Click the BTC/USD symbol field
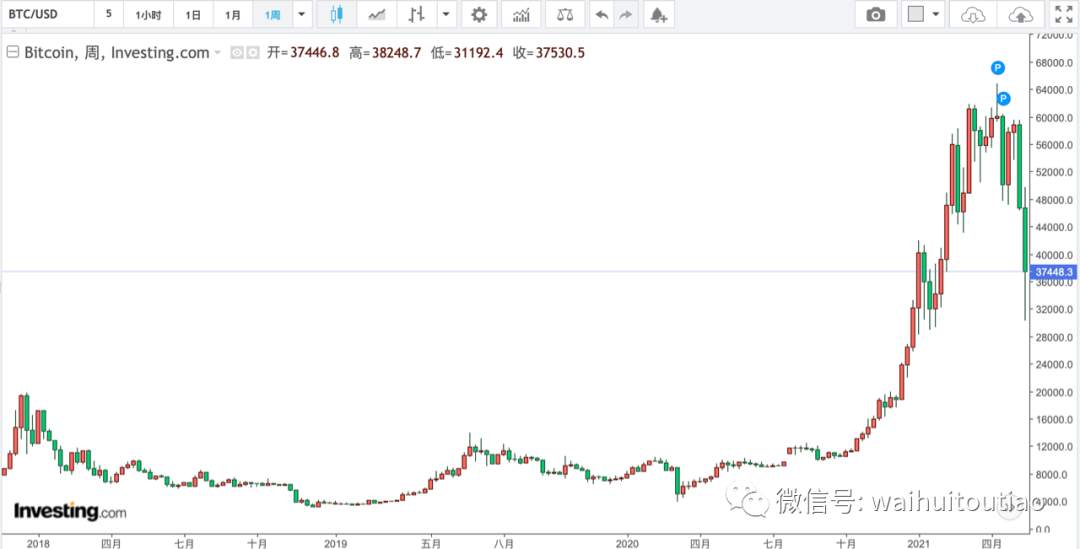1080x549 pixels. coord(48,14)
